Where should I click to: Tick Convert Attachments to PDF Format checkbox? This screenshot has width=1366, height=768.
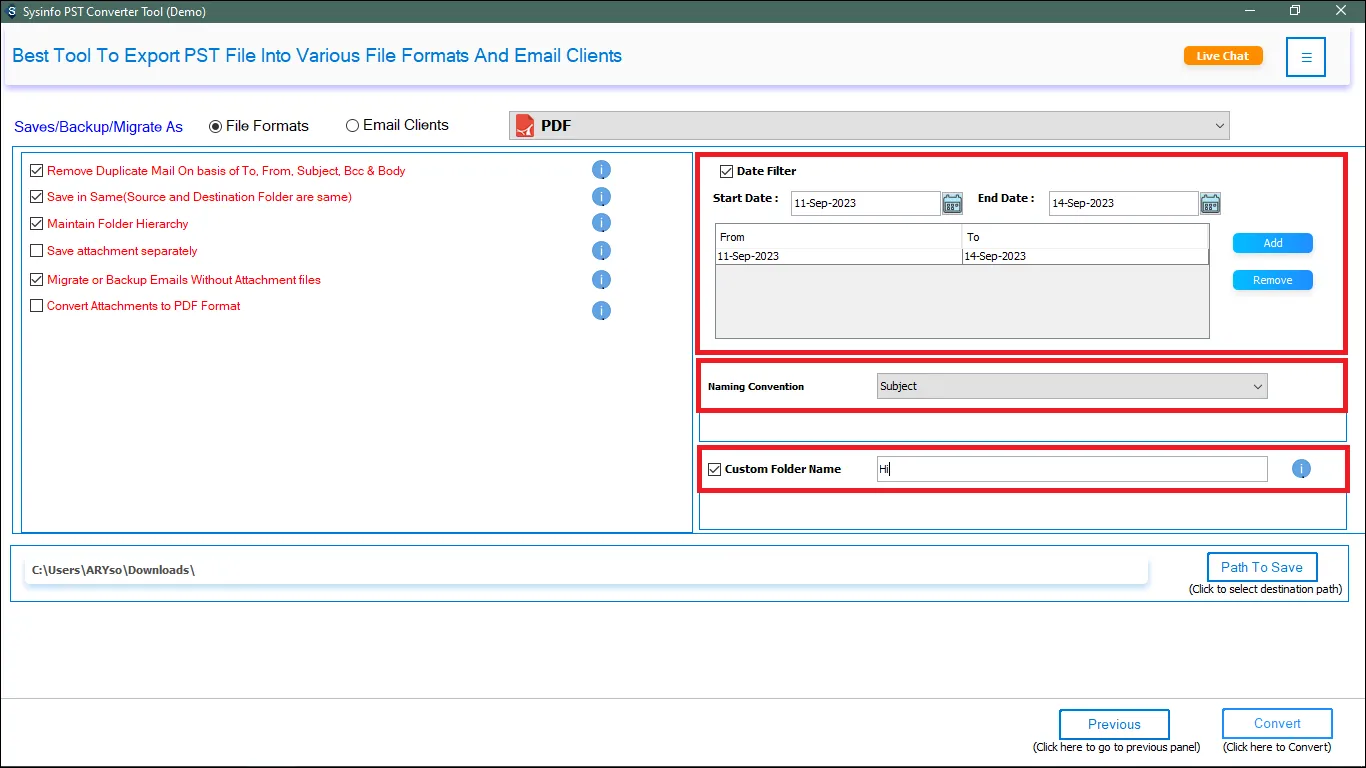tap(37, 306)
